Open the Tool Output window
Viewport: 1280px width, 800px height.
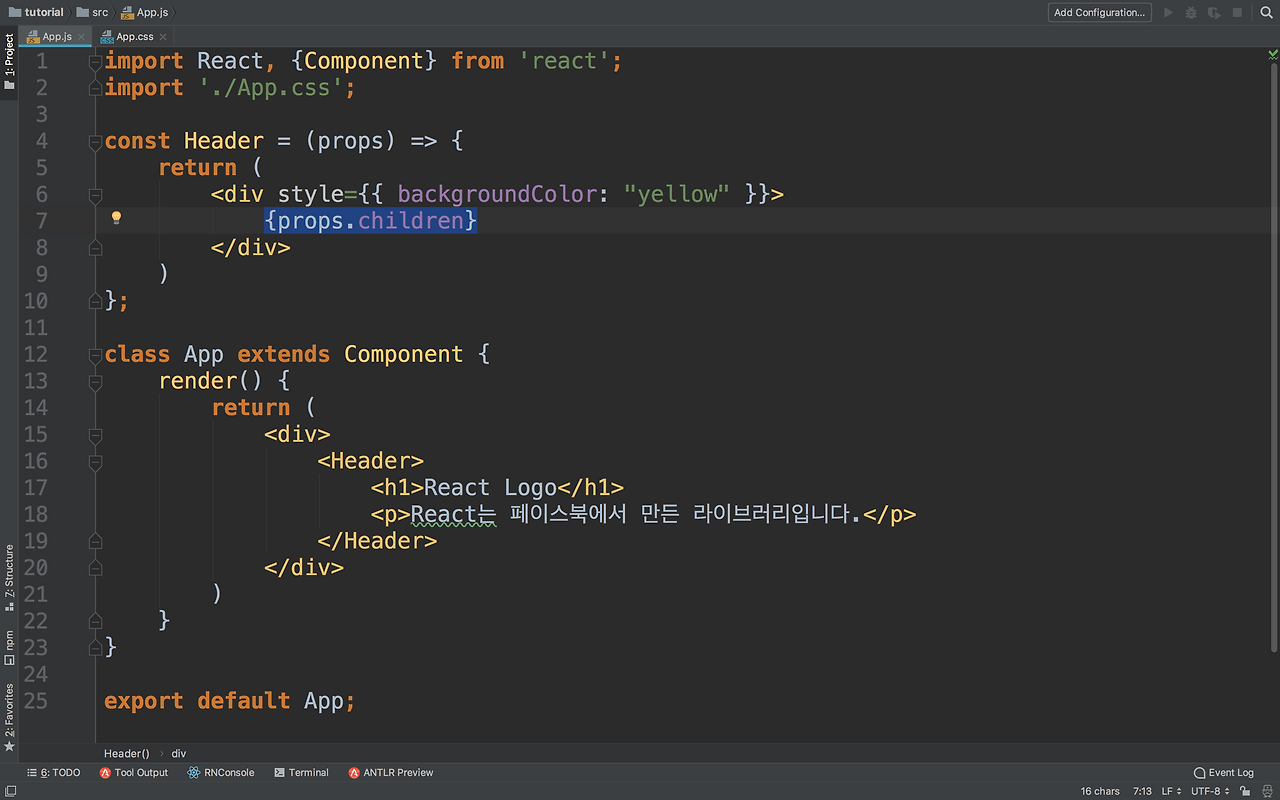(134, 773)
